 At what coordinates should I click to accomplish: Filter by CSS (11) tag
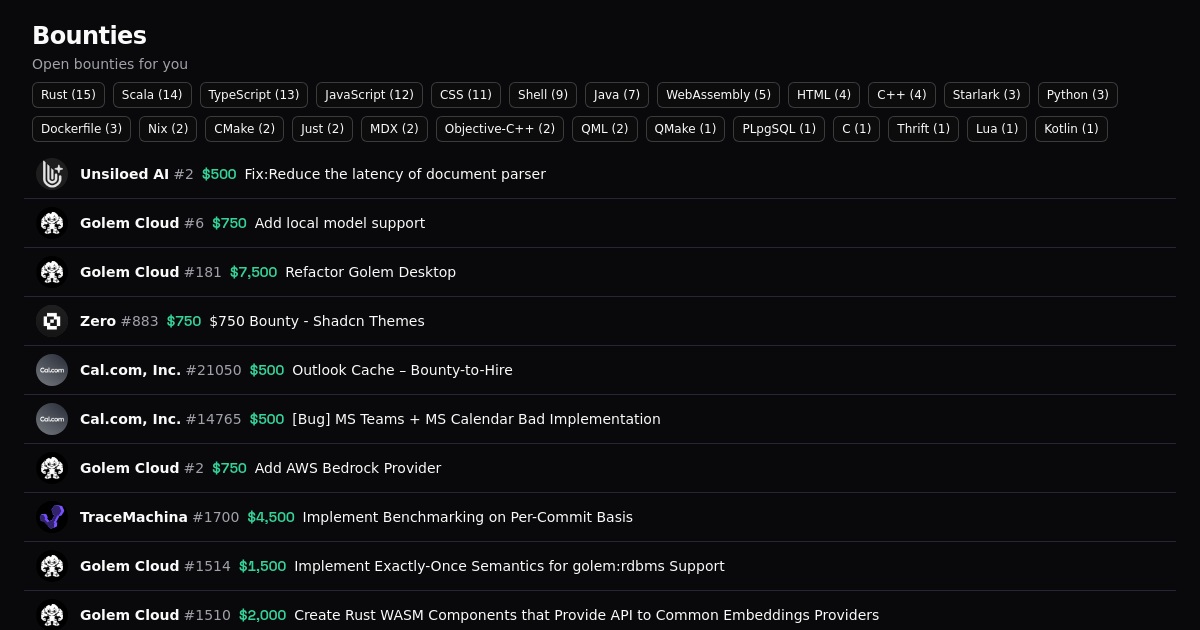[466, 95]
